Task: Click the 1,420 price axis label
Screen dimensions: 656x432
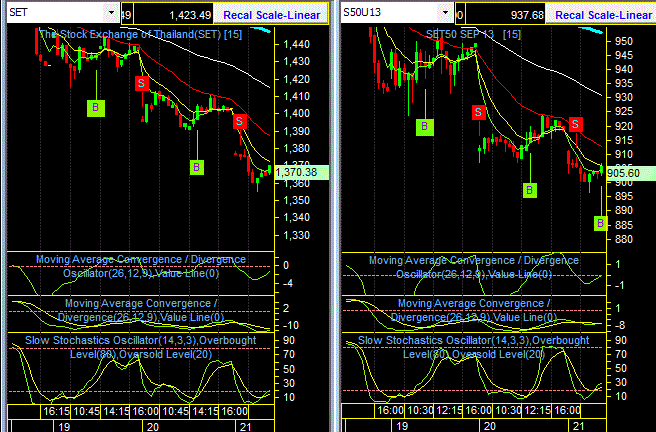Action: (297, 79)
